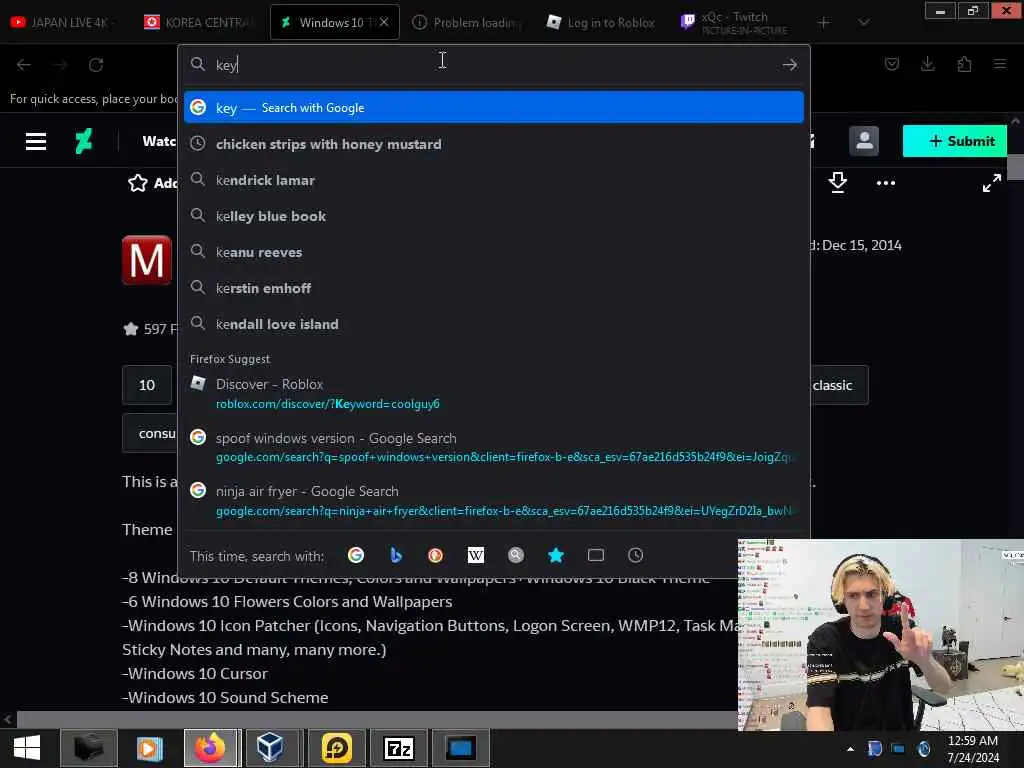Screen dimensions: 1024x768
Task: Click Firefox icon in taskbar
Action: click(210, 748)
